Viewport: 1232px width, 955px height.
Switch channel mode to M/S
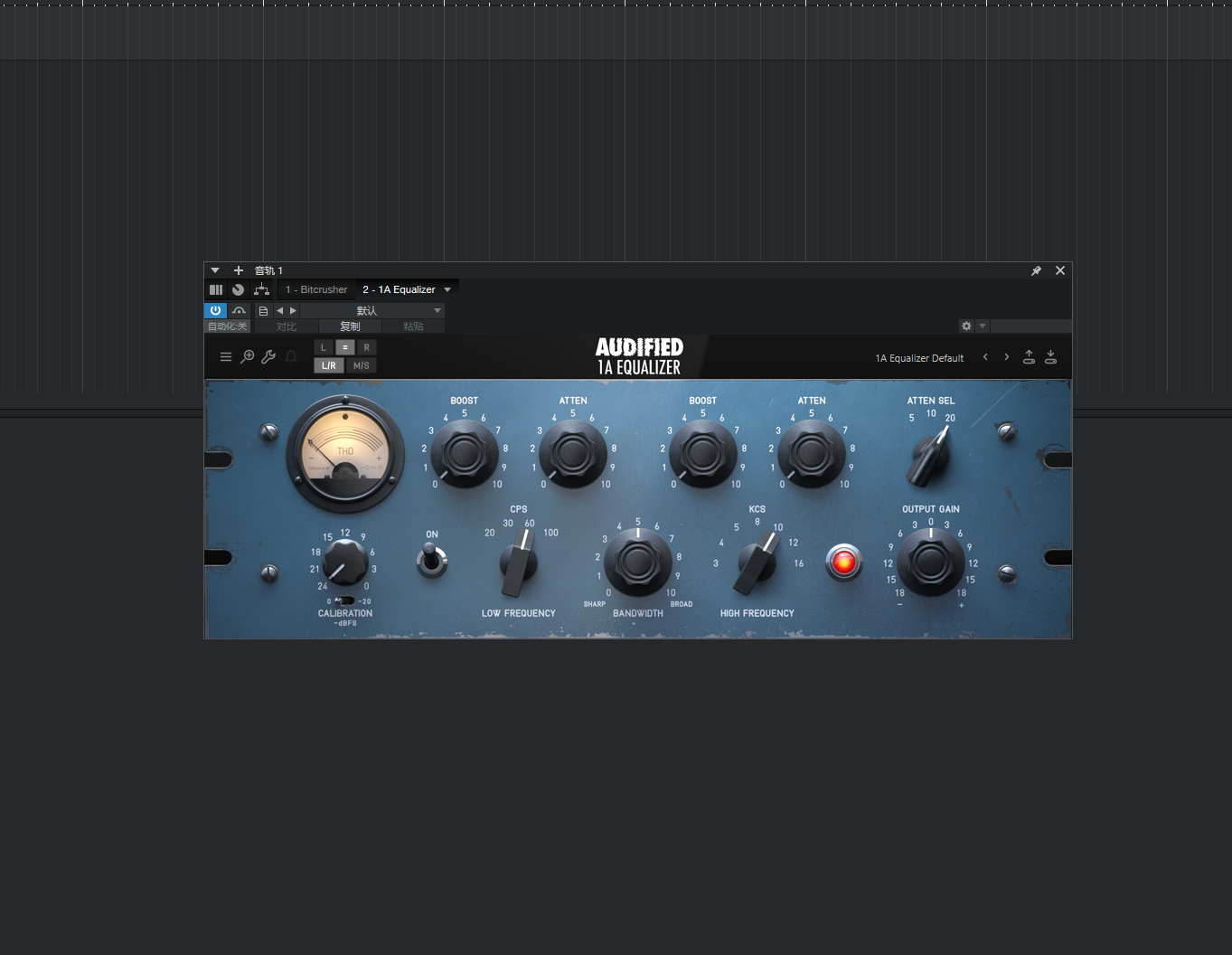360,365
